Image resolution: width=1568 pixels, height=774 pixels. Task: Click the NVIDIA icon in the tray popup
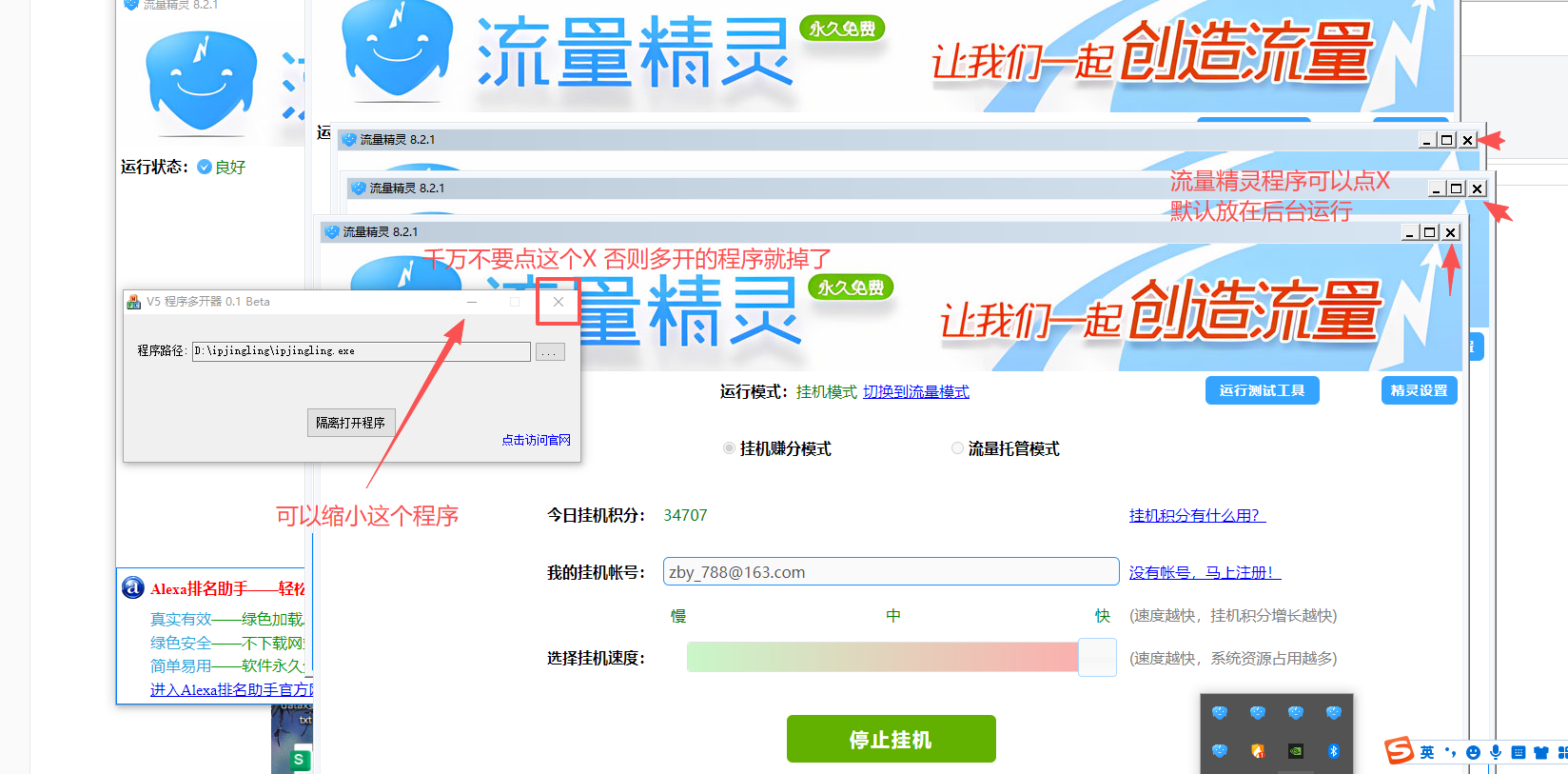pos(1296,751)
